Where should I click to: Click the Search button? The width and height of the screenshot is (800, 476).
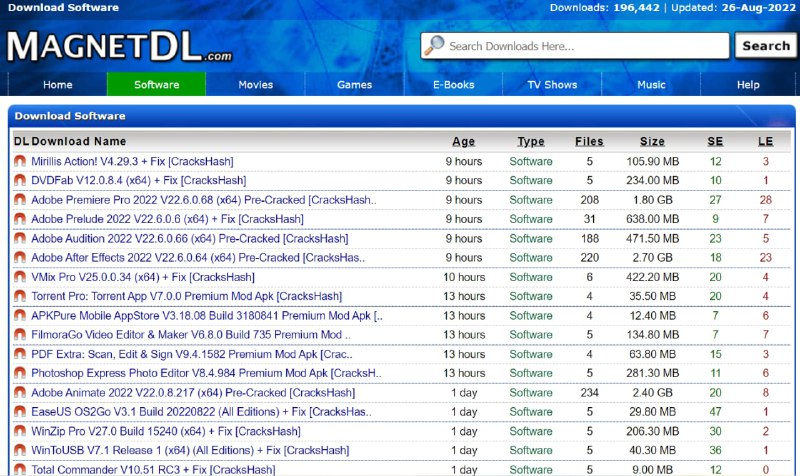pyautogui.click(x=766, y=46)
